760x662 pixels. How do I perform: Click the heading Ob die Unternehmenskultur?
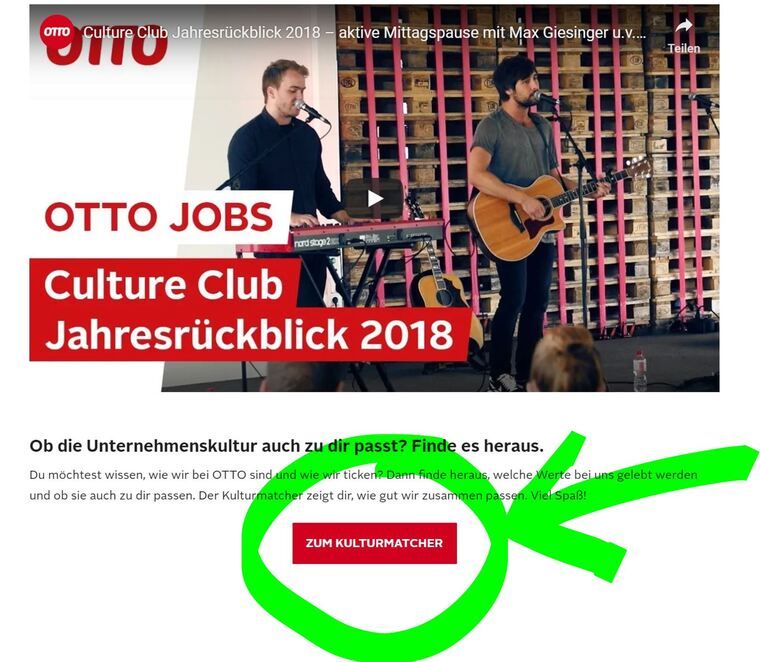[286, 446]
